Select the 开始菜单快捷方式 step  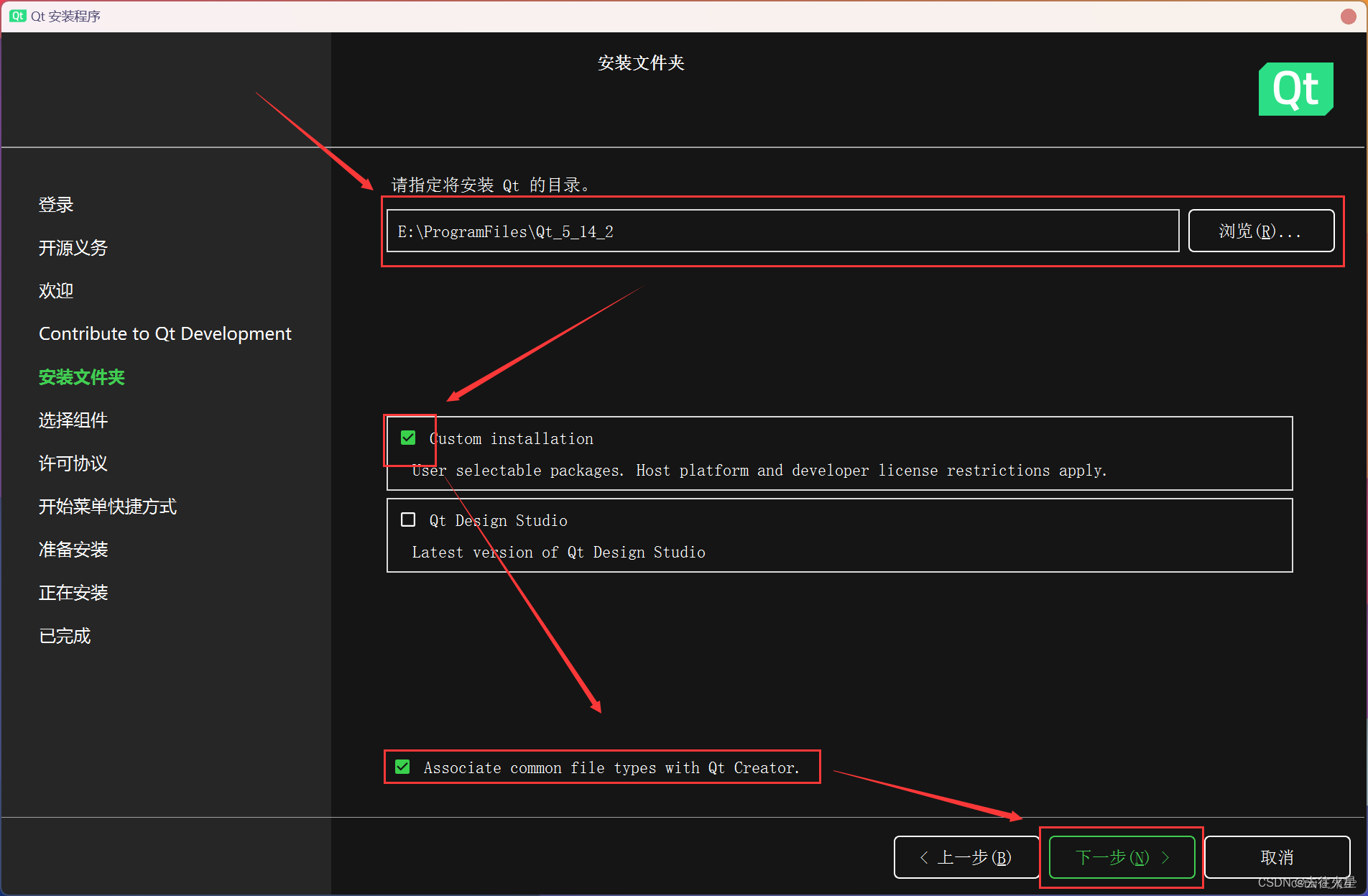108,507
